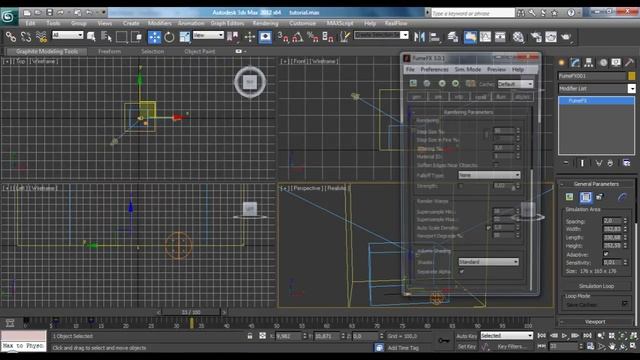Activate the Select and Scale tool
The height and width of the screenshot is (360, 640).
[184, 37]
